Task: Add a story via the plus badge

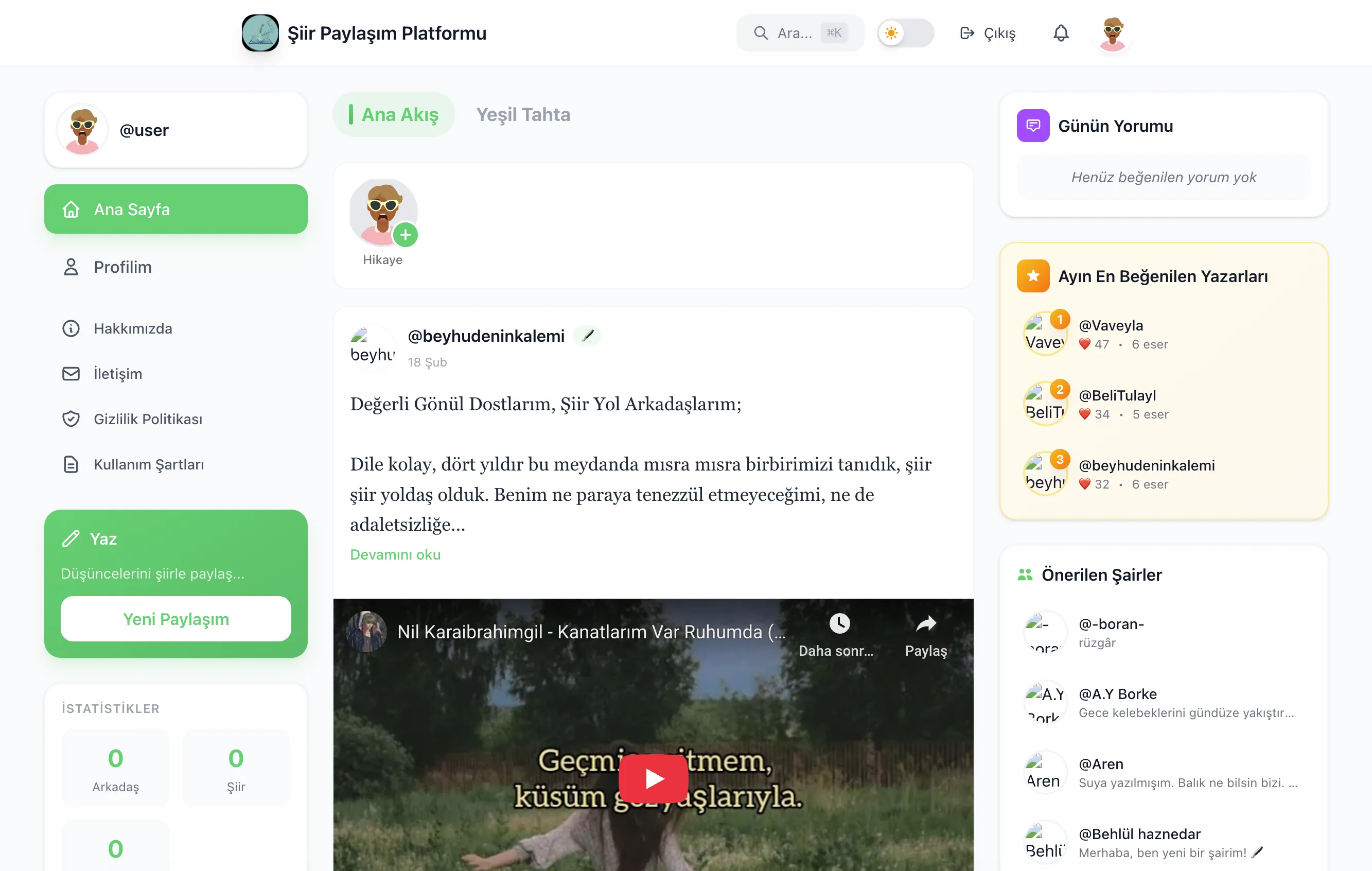Action: point(405,235)
